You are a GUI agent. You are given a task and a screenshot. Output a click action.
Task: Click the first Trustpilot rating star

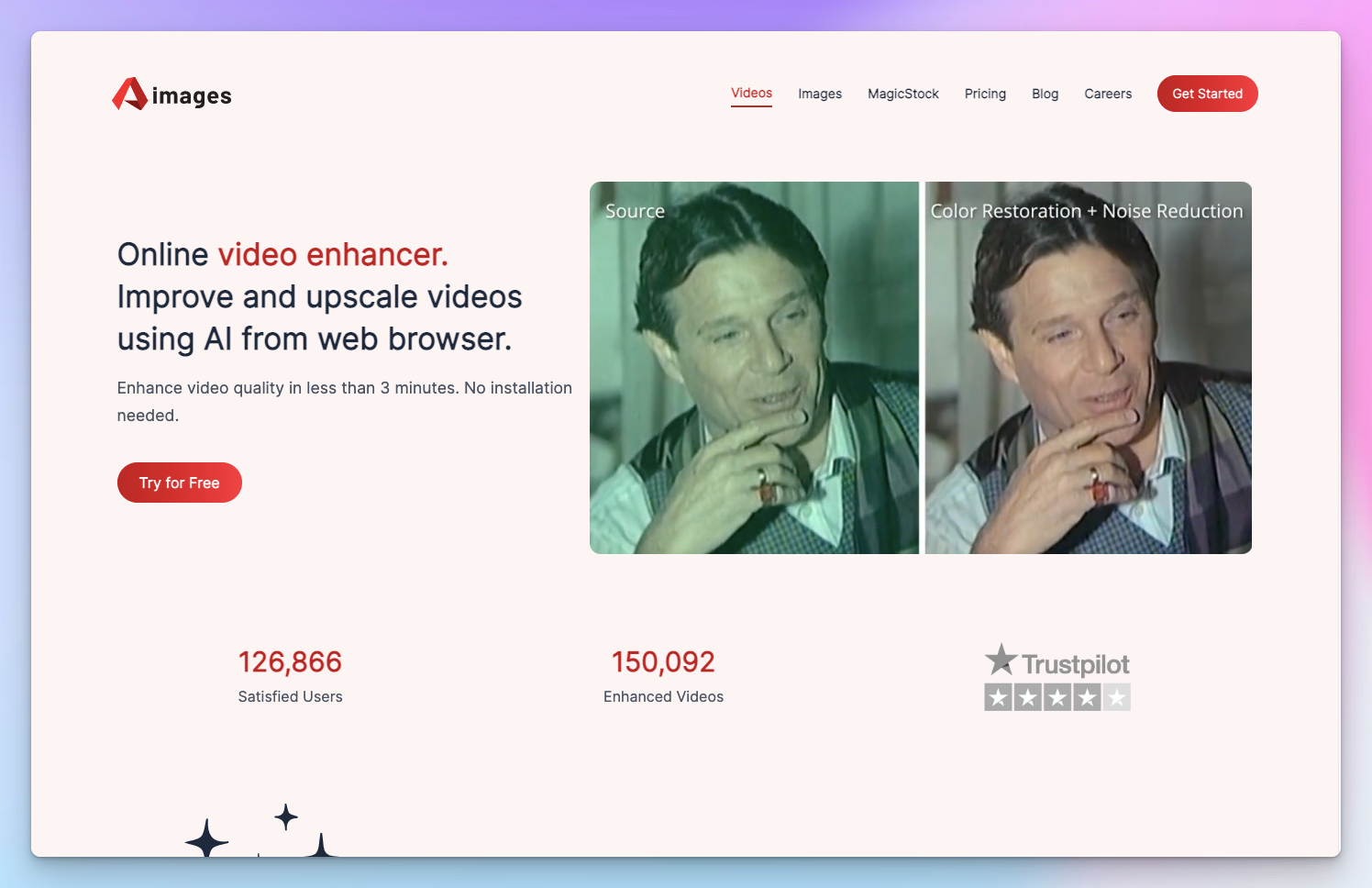[999, 697]
